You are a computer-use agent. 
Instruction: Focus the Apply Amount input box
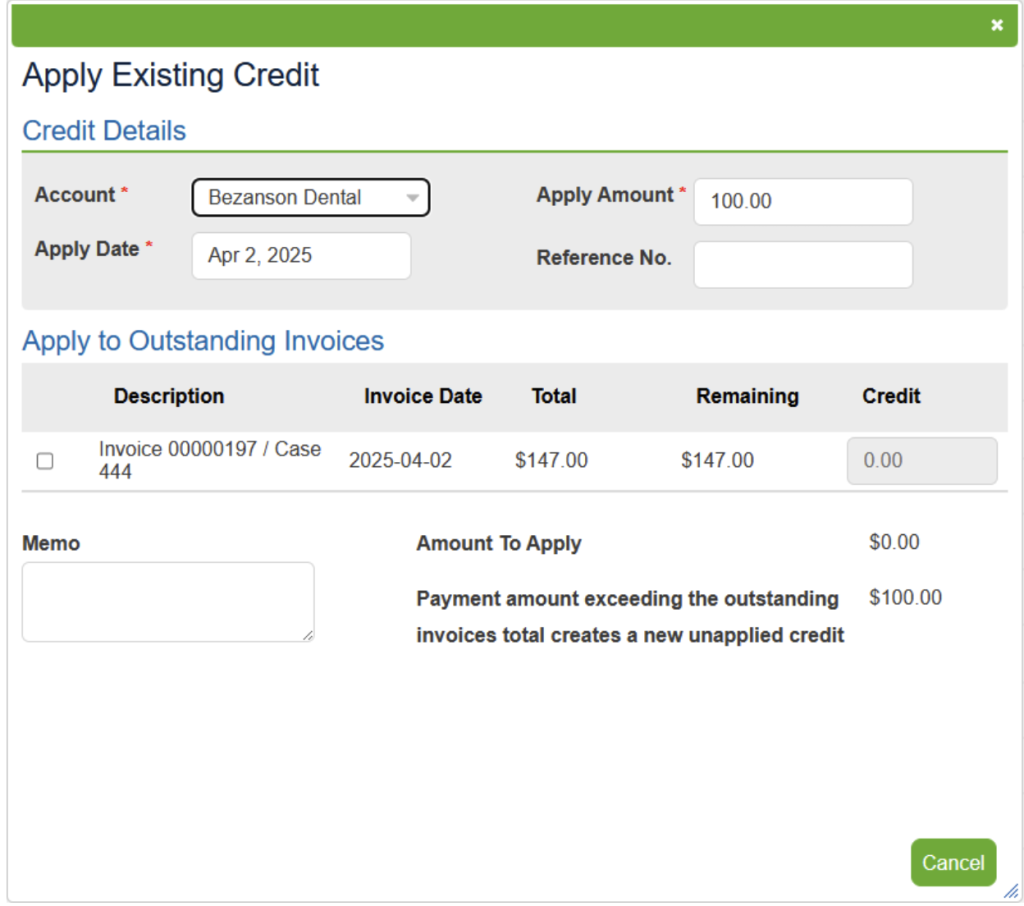pyautogui.click(x=802, y=202)
